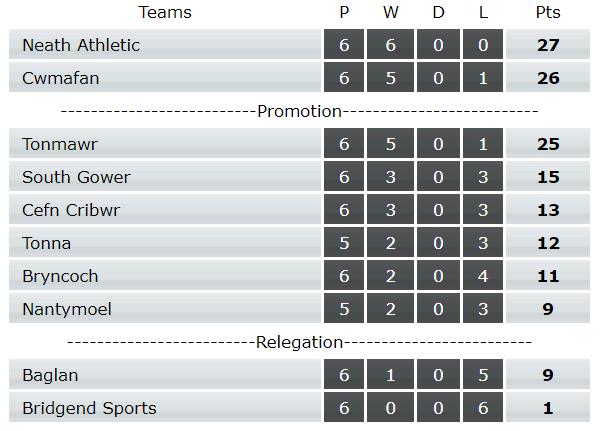The width and height of the screenshot is (602, 431).
Task: Click the P column header
Action: click(x=344, y=12)
